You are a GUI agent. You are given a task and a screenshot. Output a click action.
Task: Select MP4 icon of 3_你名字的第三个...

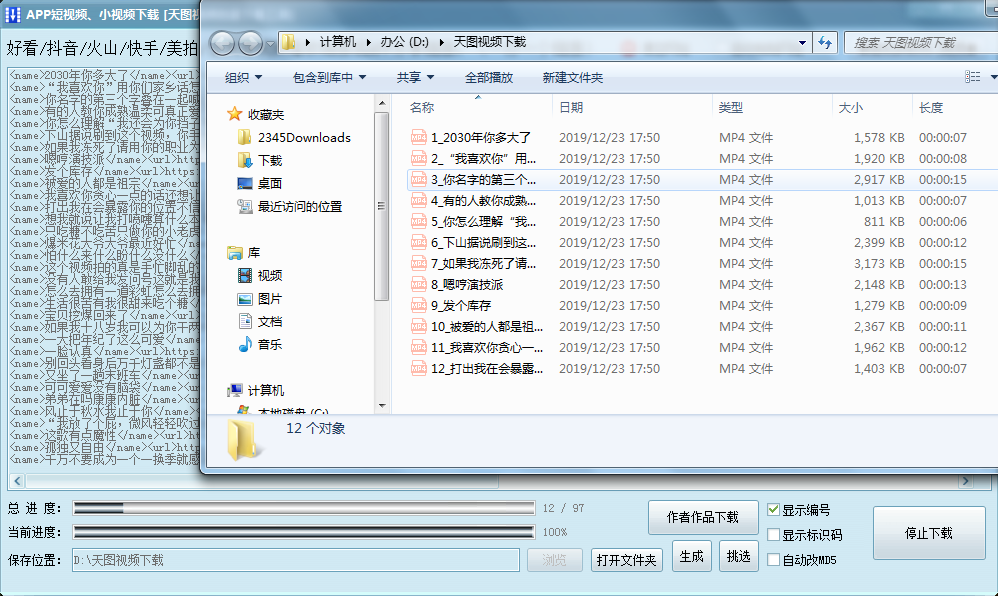pos(418,180)
